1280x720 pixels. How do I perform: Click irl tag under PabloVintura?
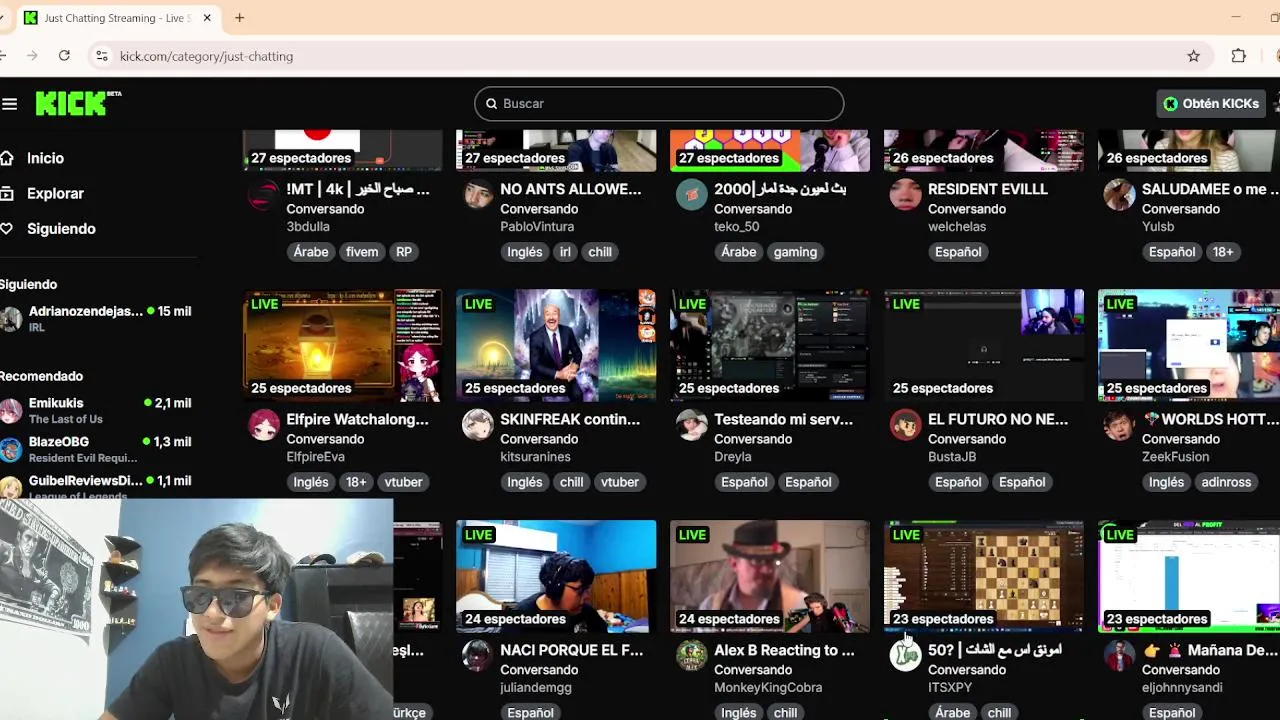pyautogui.click(x=565, y=252)
